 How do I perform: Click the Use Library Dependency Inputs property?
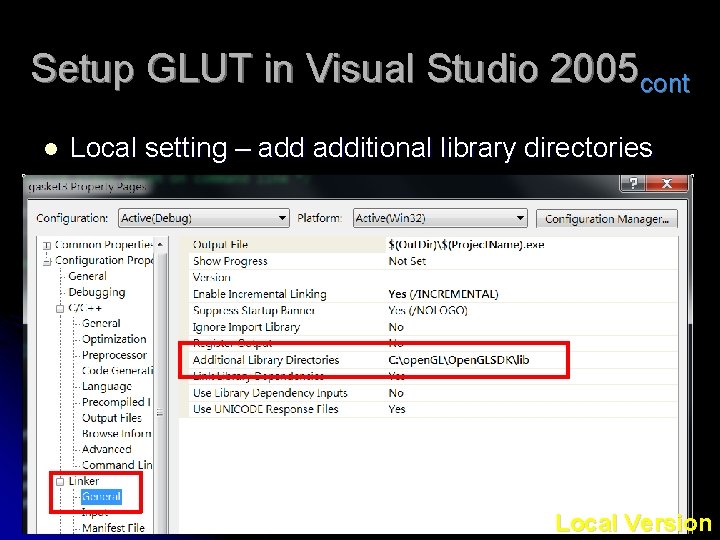270,393
